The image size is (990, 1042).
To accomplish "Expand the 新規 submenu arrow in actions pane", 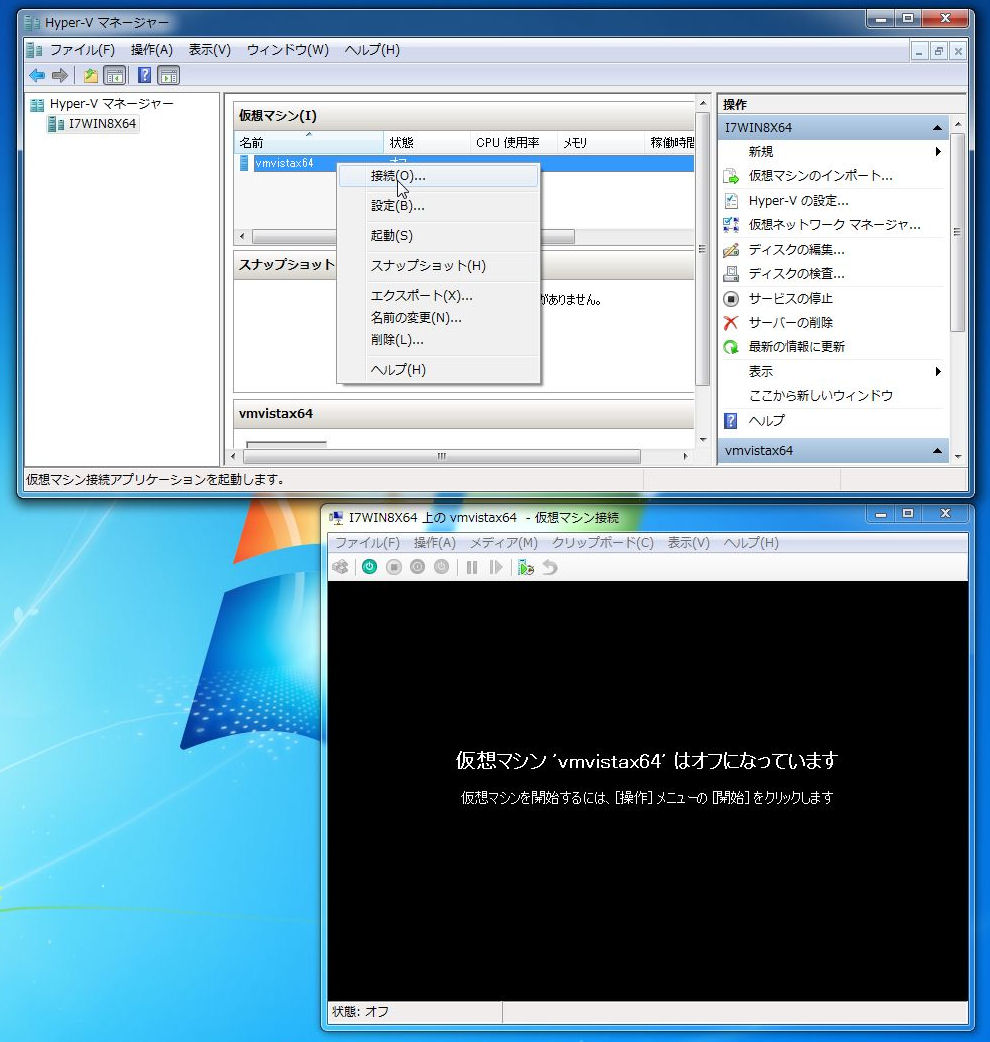I will click(938, 152).
